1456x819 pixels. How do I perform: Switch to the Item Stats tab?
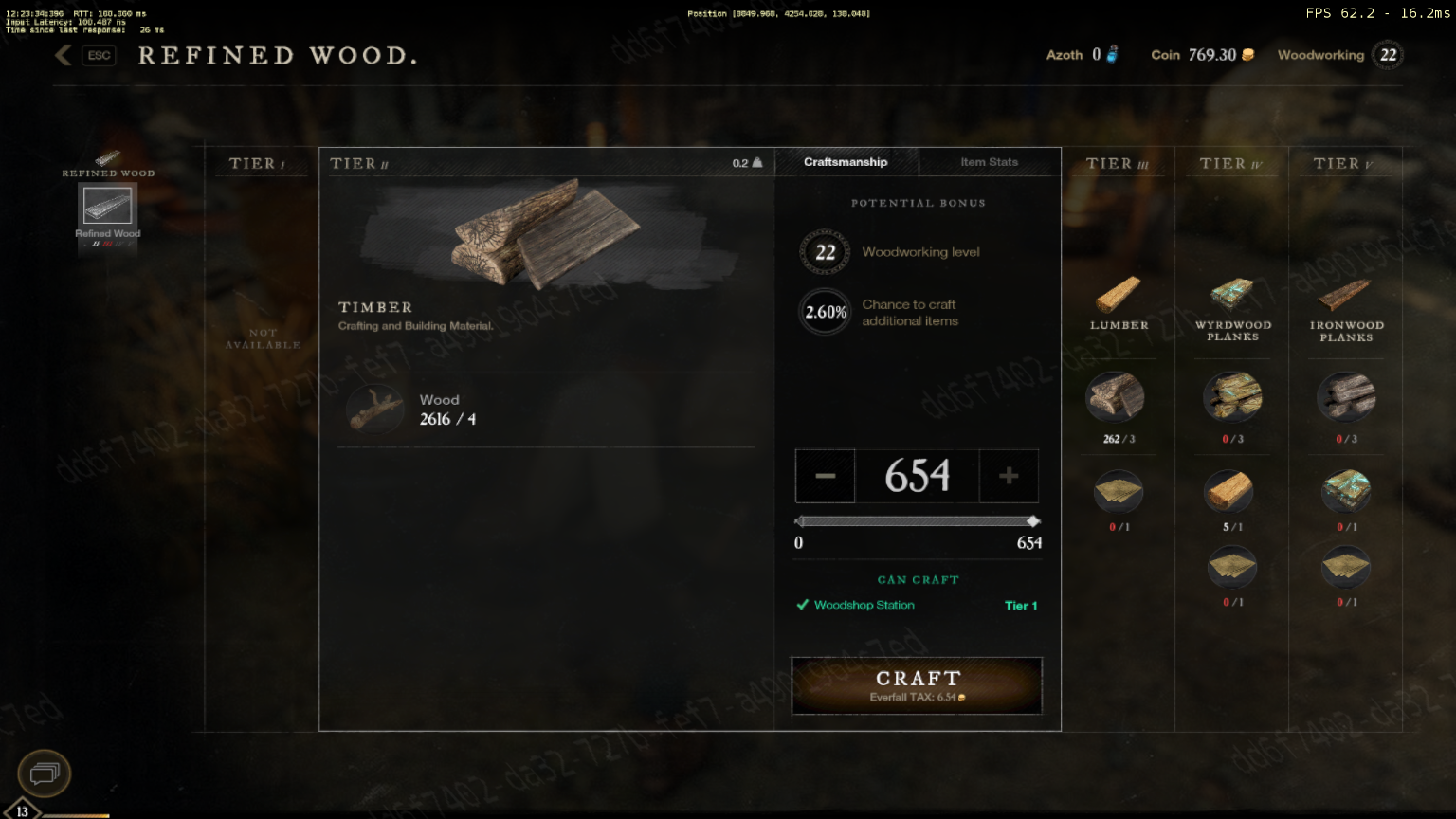(x=989, y=162)
